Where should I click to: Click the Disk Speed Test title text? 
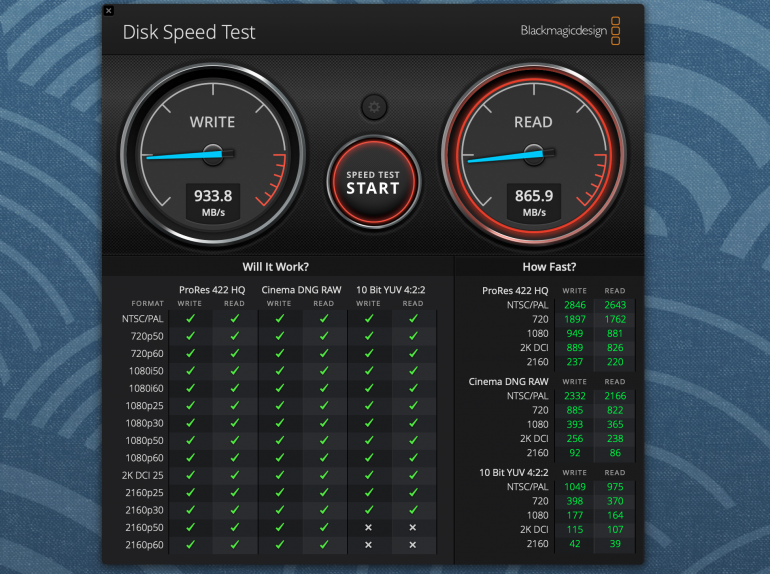(189, 32)
